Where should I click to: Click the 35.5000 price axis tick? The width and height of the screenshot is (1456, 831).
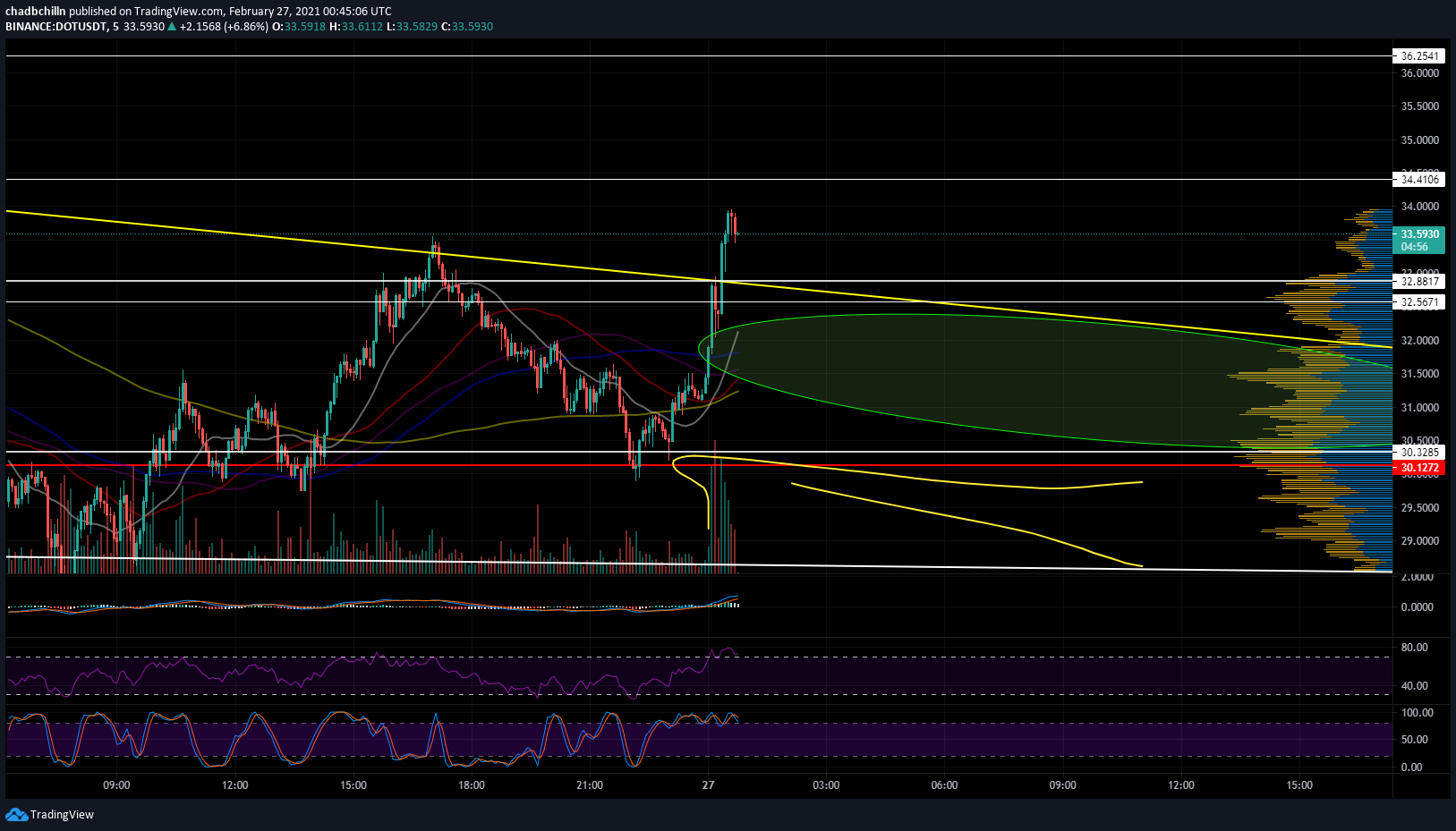1419,106
